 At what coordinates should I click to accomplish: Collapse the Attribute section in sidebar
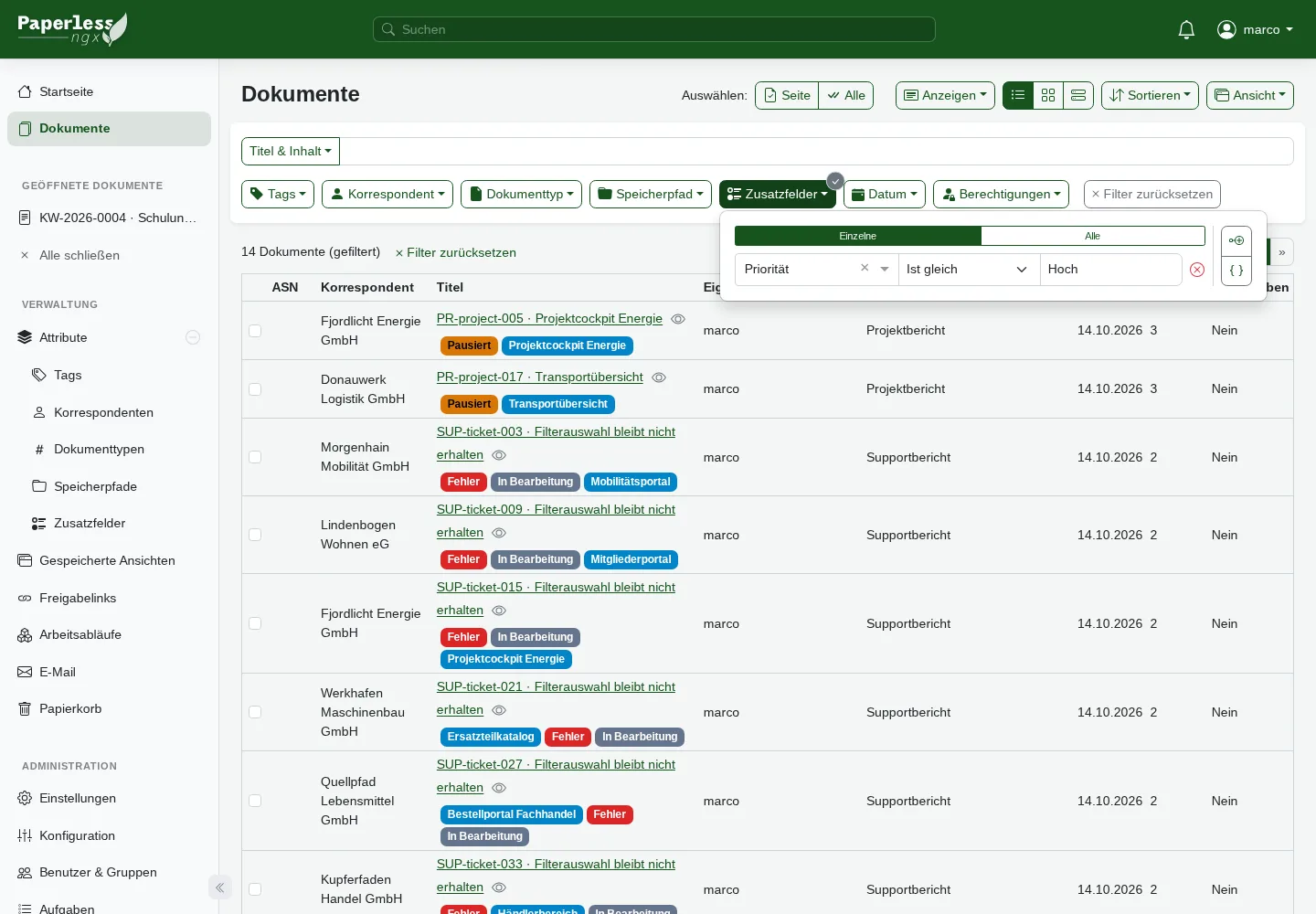pos(193,337)
